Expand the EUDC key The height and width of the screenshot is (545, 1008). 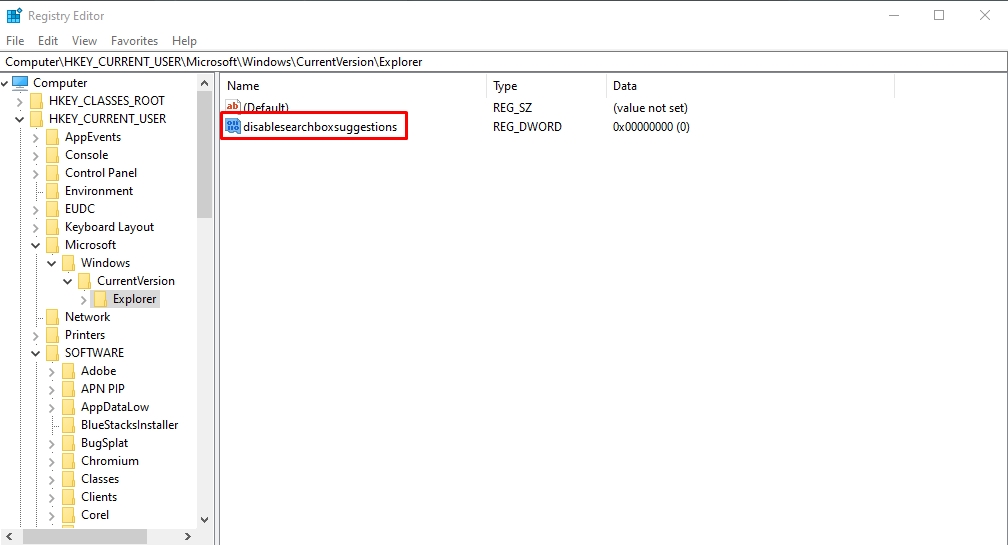click(35, 209)
